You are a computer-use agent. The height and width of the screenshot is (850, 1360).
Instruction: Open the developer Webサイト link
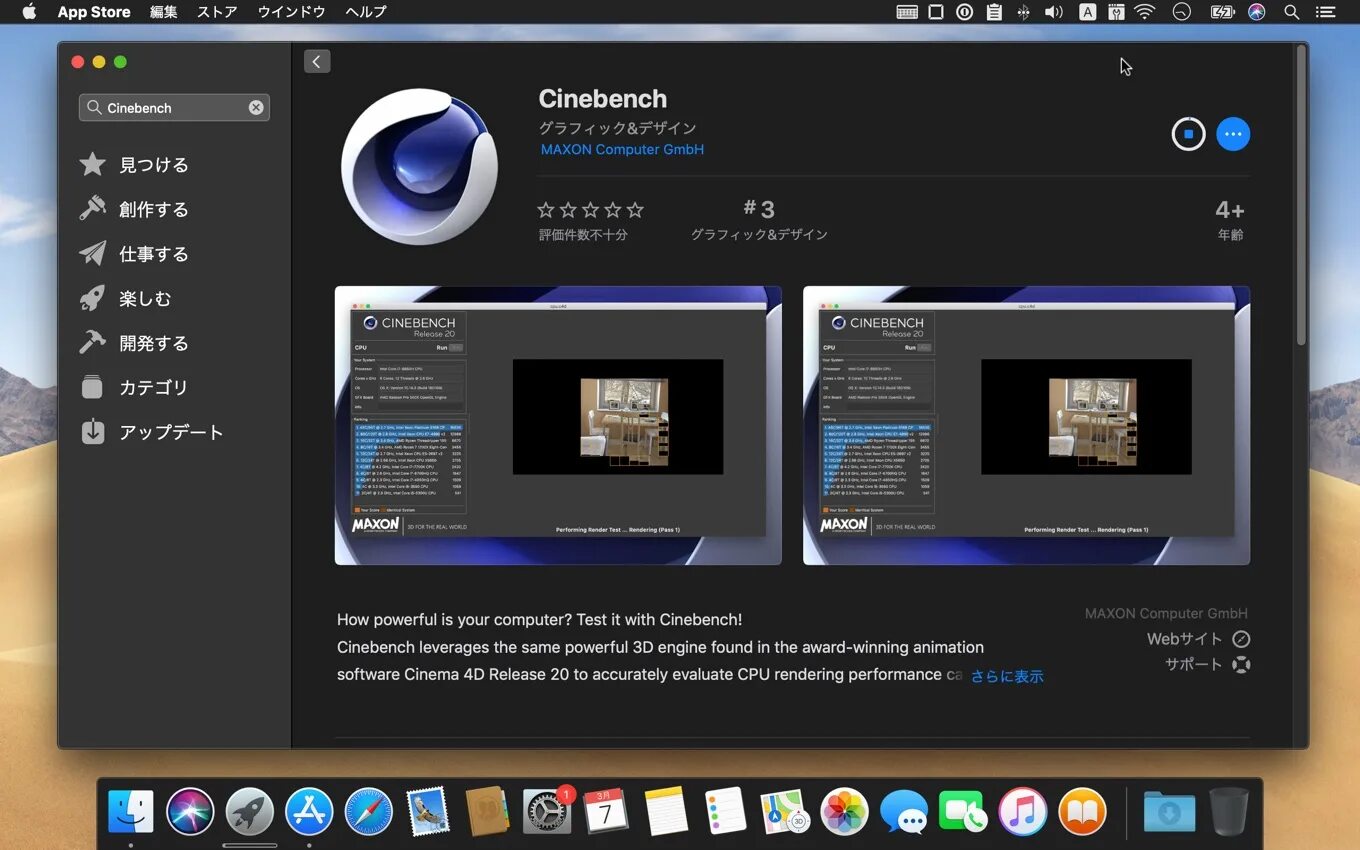(1198, 639)
